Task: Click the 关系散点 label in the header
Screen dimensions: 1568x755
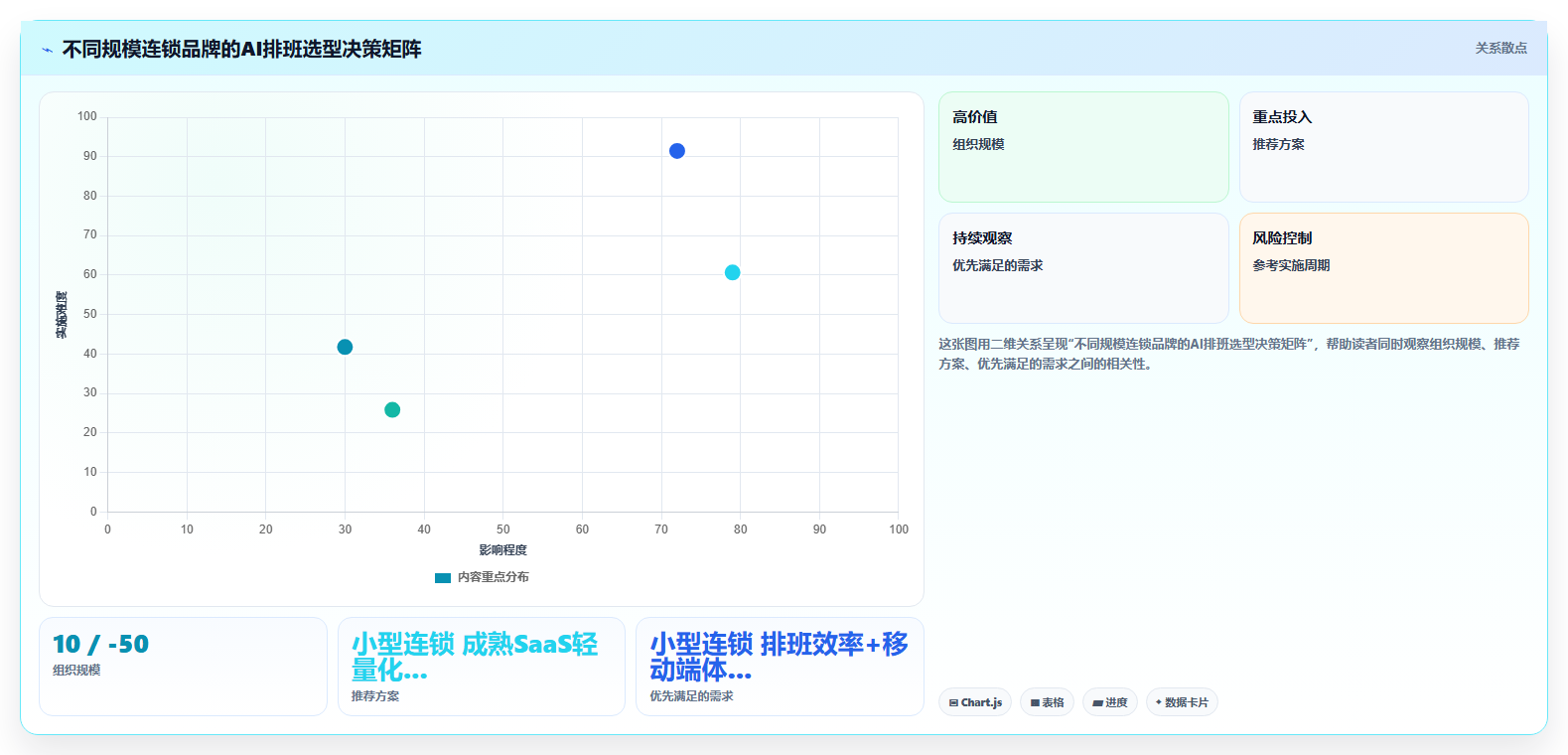Action: [x=1500, y=48]
